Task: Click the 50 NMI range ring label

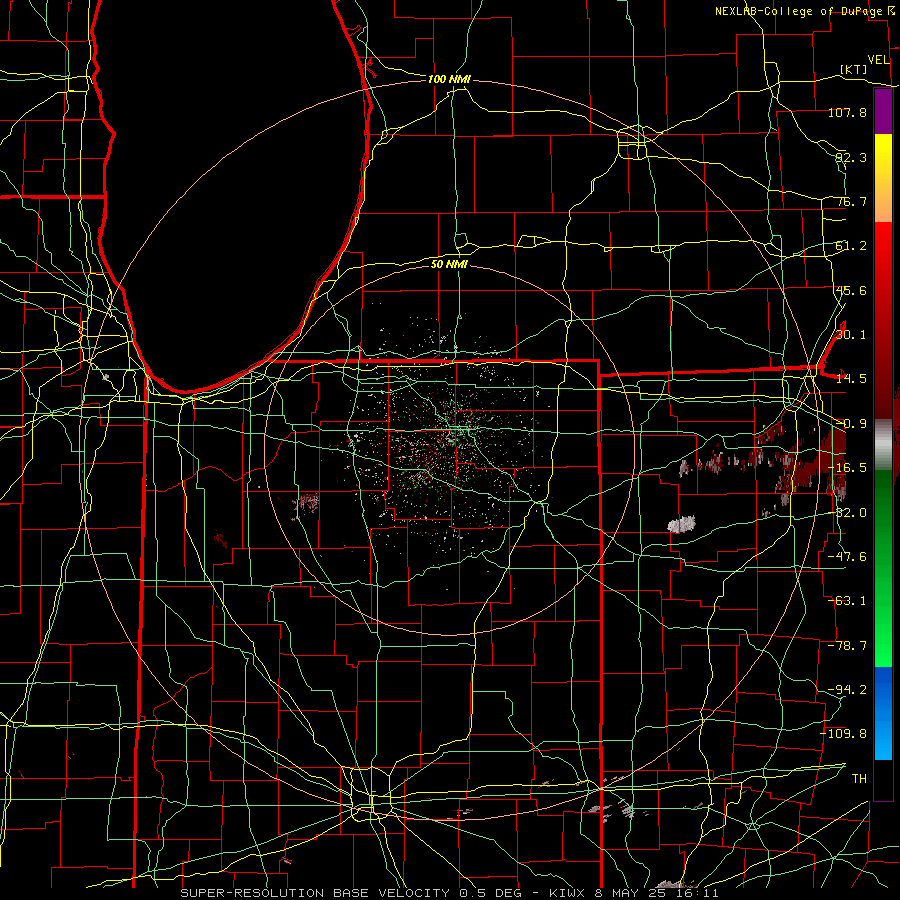Action: coord(449,265)
